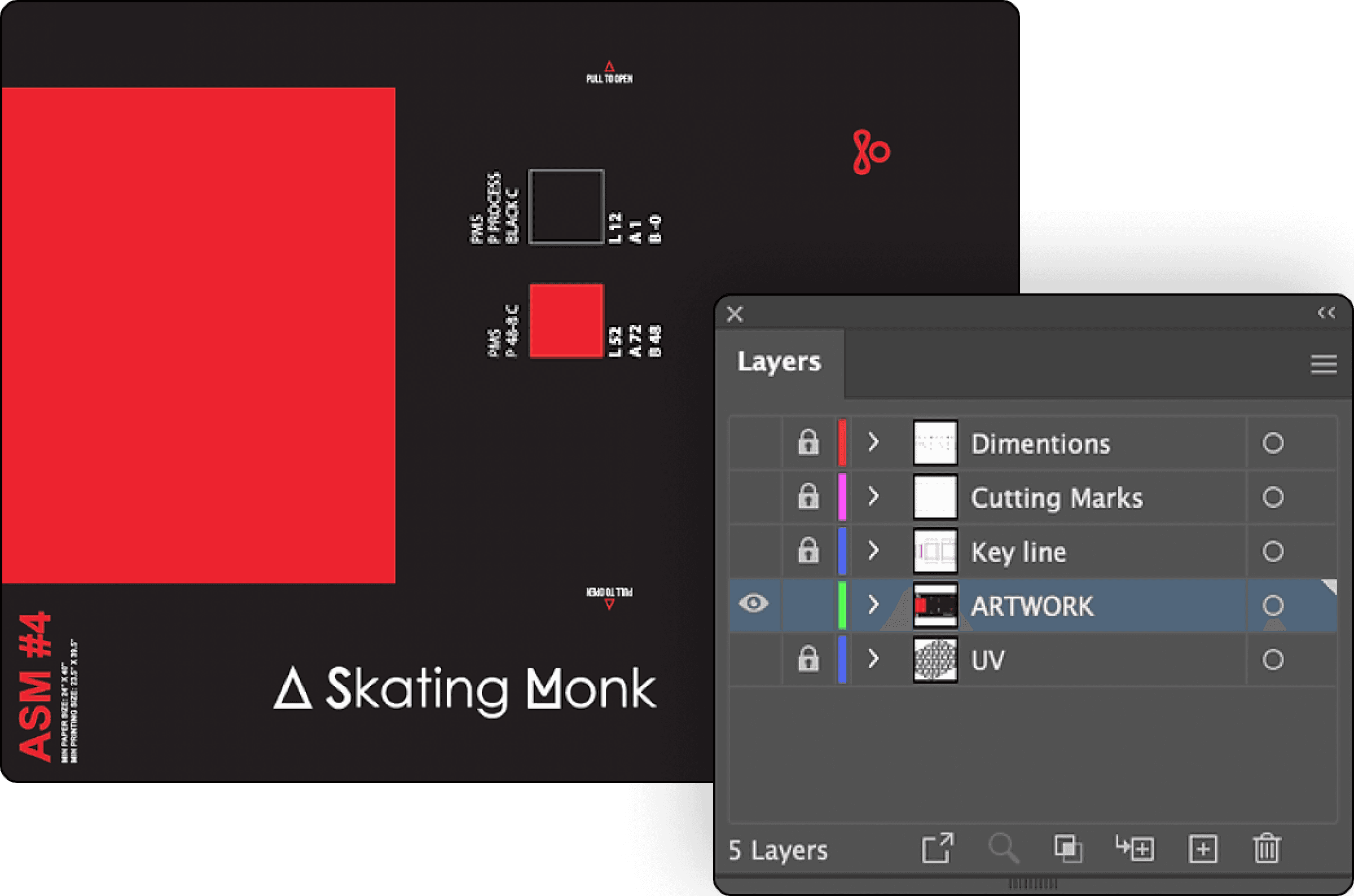Toggle the lock on UV layer

click(808, 659)
